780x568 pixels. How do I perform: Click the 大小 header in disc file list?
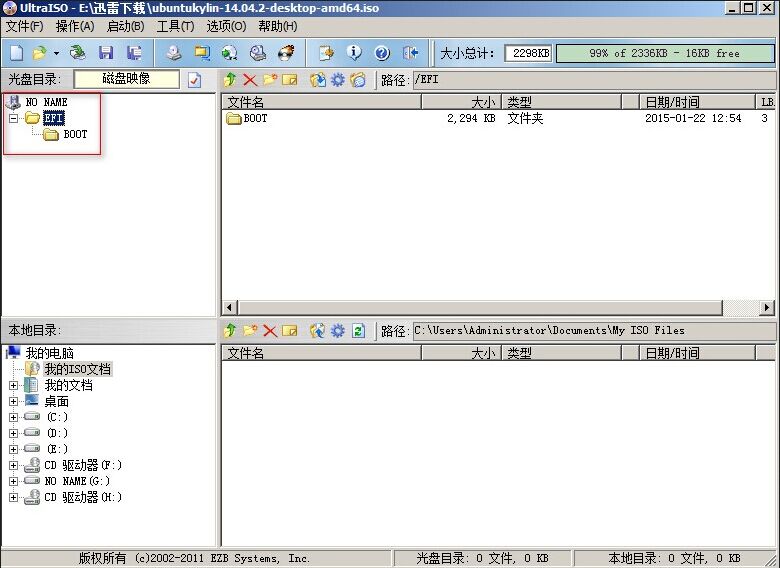tap(461, 102)
